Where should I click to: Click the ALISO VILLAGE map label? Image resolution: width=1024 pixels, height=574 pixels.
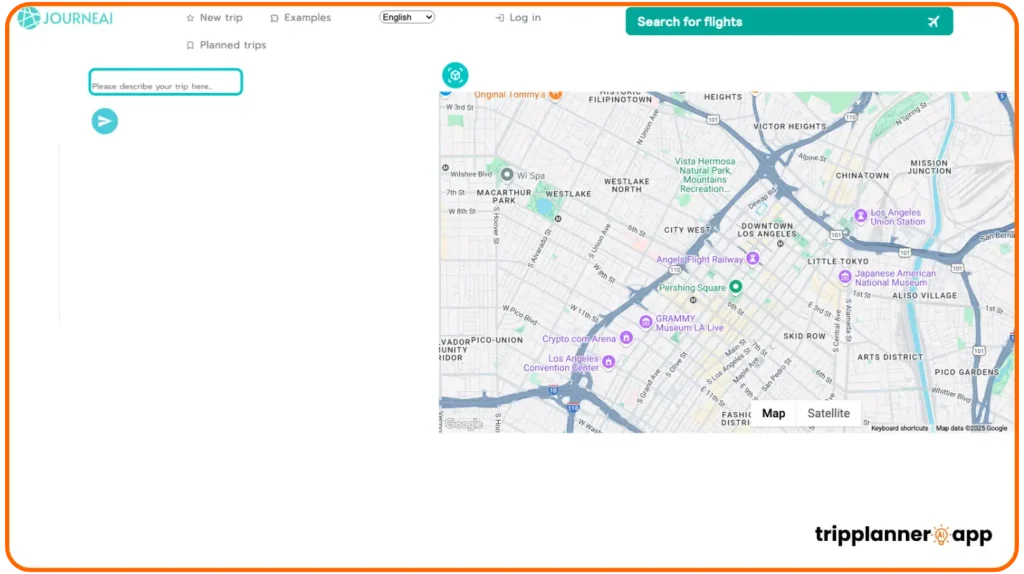925,296
